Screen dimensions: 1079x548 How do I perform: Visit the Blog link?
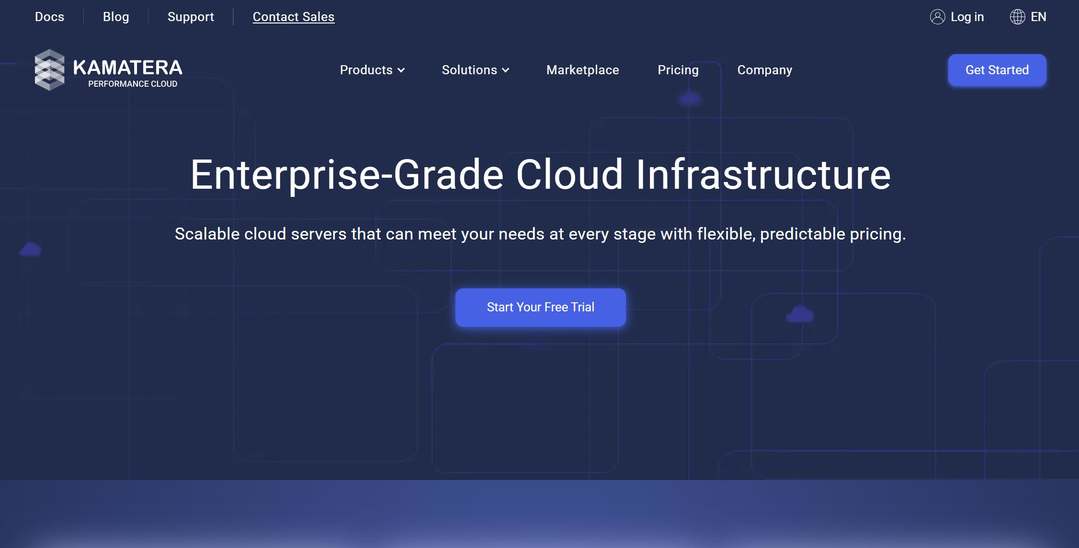point(116,17)
